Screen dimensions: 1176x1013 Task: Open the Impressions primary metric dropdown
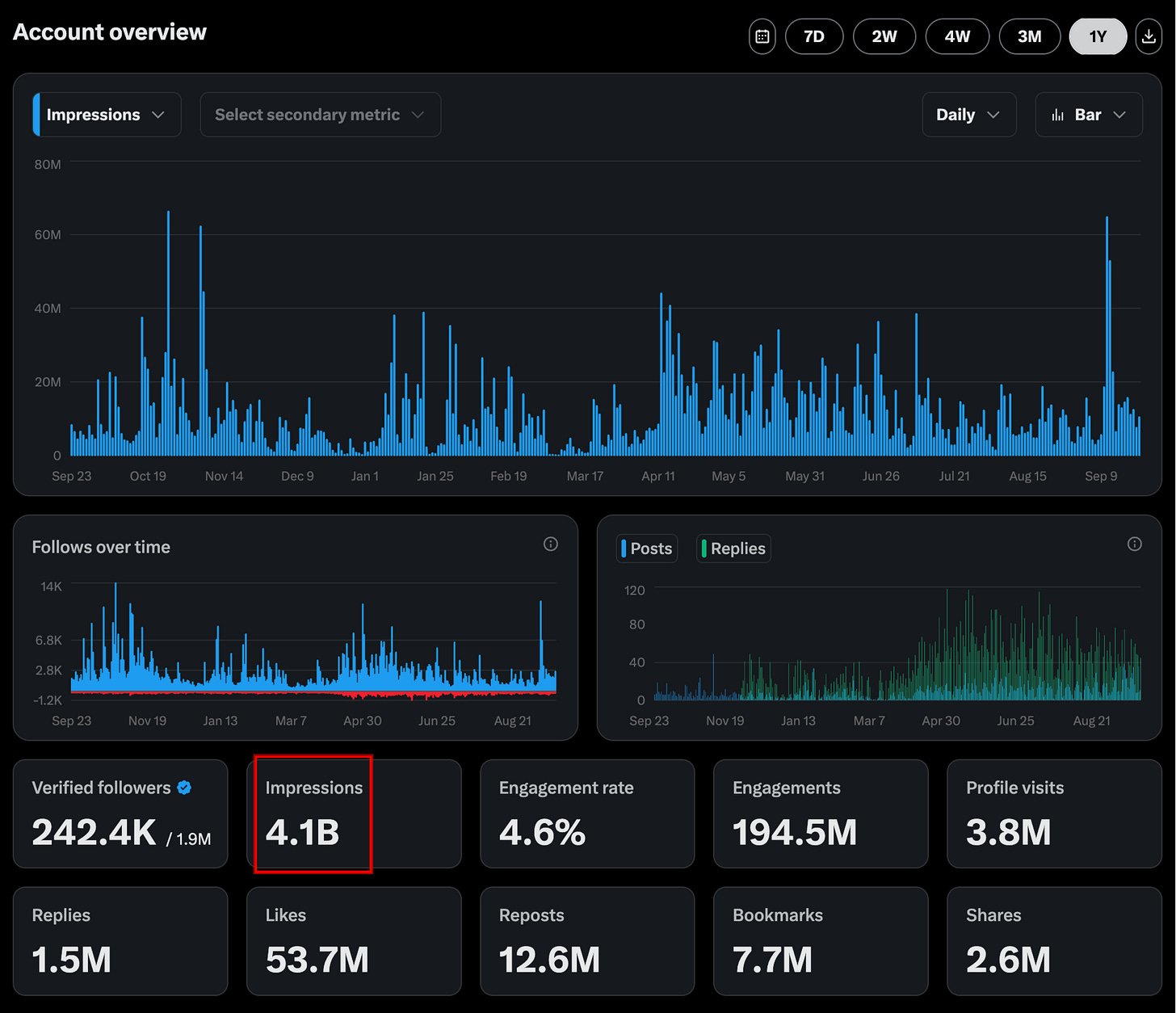(107, 115)
